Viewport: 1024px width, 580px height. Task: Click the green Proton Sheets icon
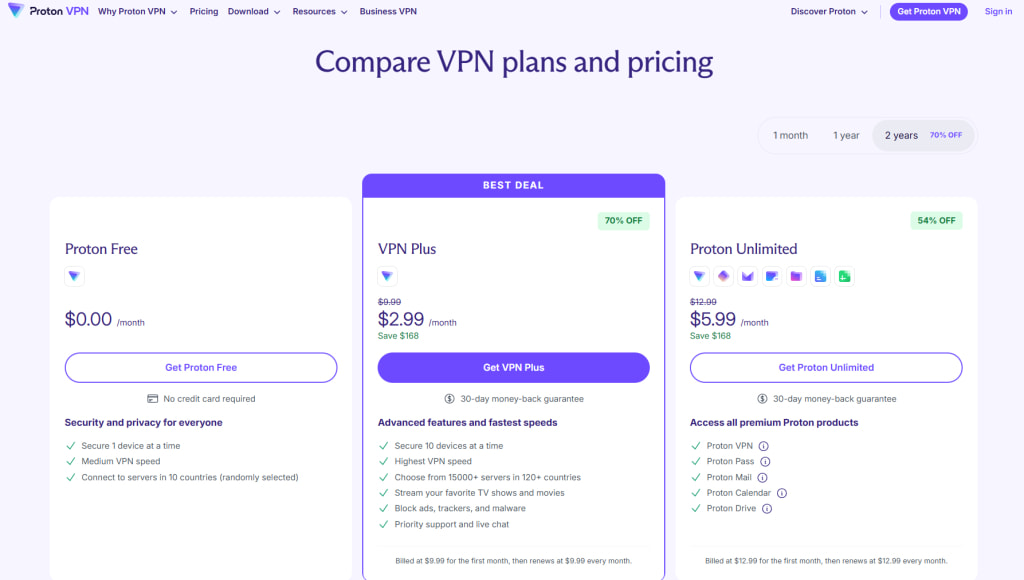(845, 276)
